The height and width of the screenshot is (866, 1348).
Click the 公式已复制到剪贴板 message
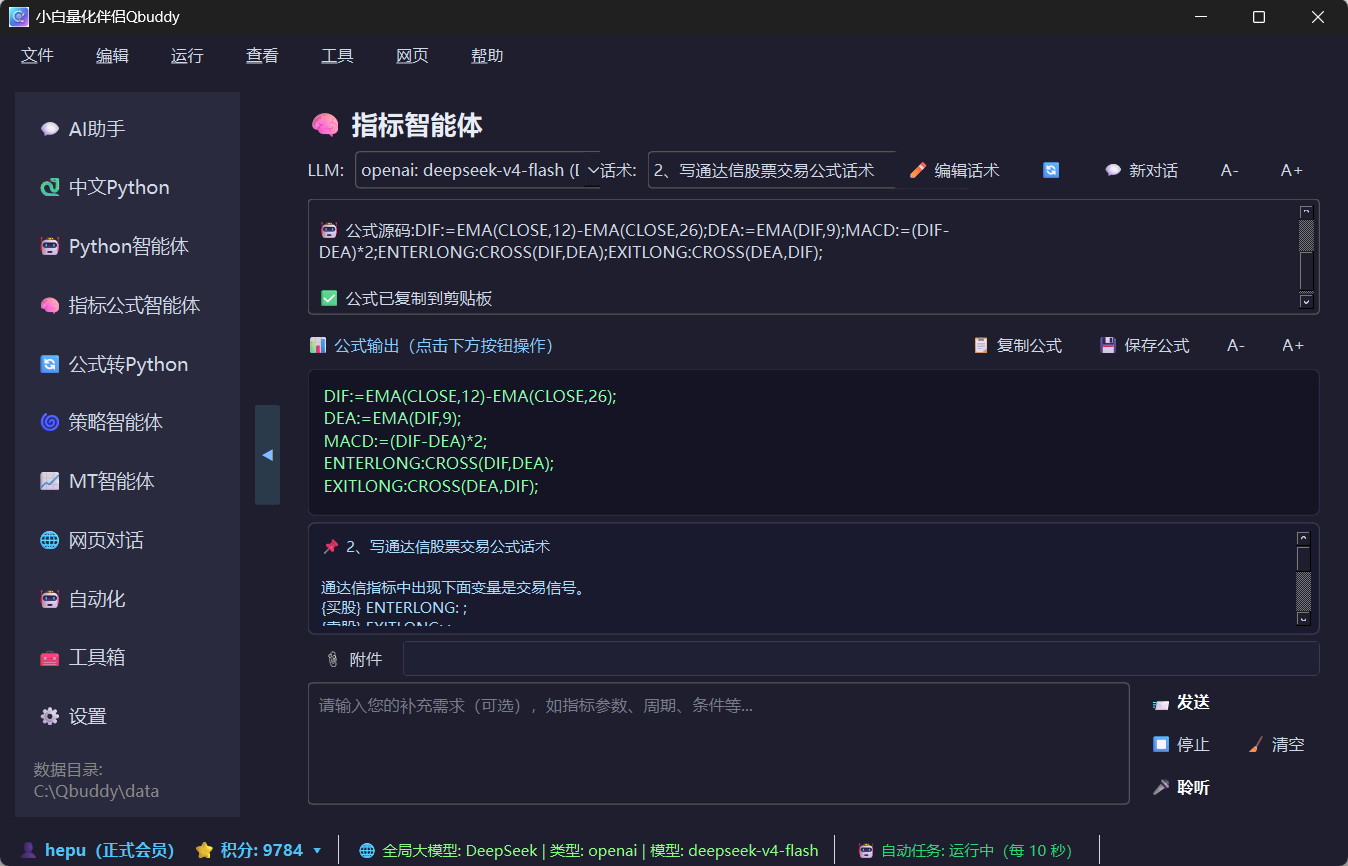406,298
